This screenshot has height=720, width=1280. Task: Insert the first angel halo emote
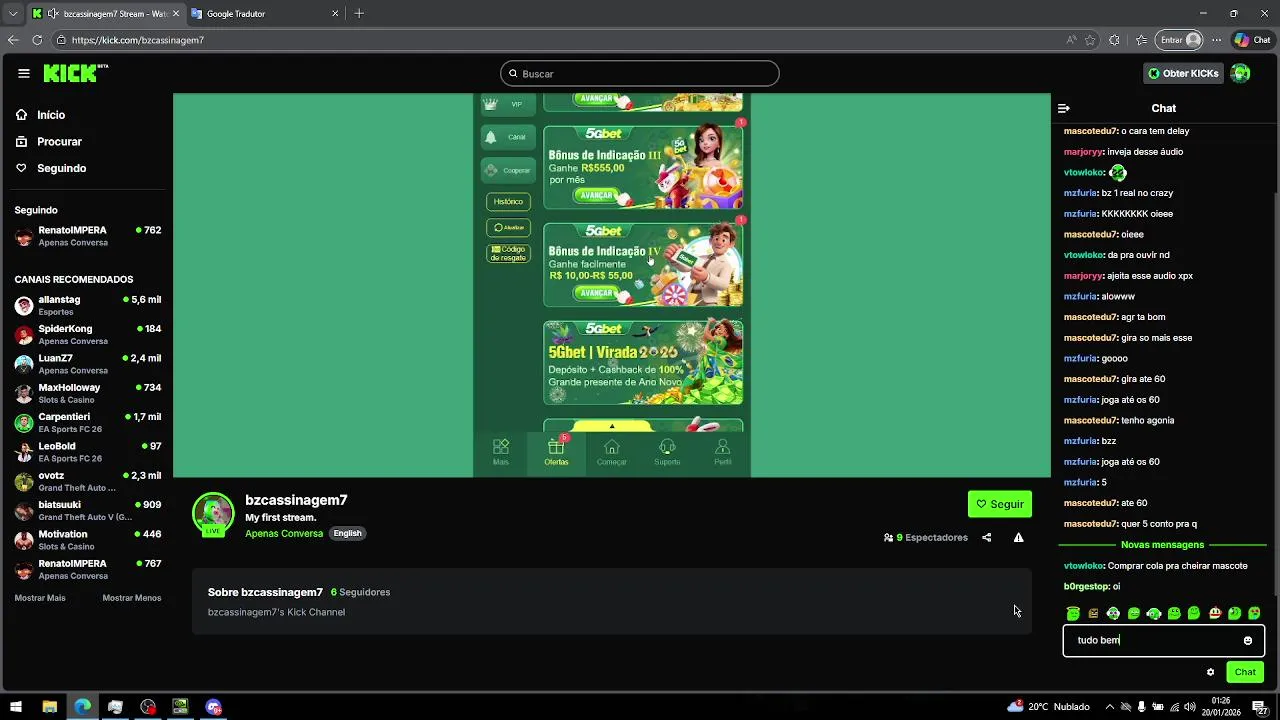[1073, 613]
